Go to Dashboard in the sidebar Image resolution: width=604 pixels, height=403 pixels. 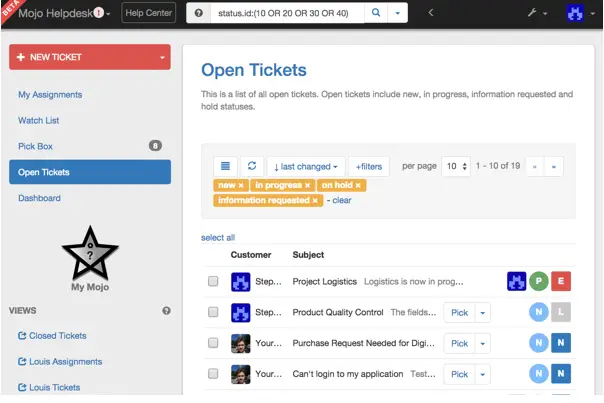[39, 198]
